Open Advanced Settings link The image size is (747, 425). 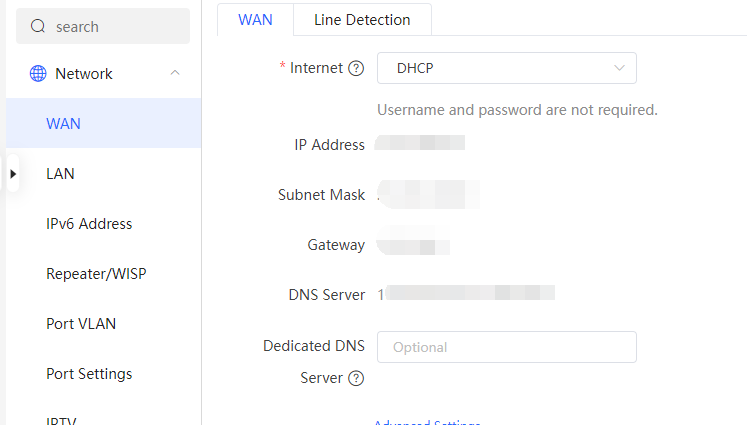tap(427, 422)
